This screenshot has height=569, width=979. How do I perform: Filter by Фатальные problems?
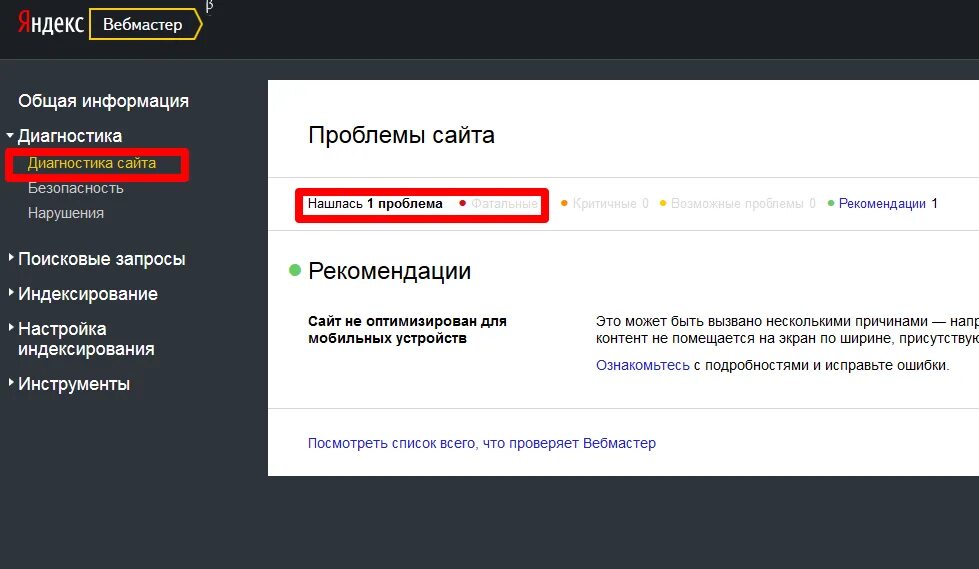point(504,204)
